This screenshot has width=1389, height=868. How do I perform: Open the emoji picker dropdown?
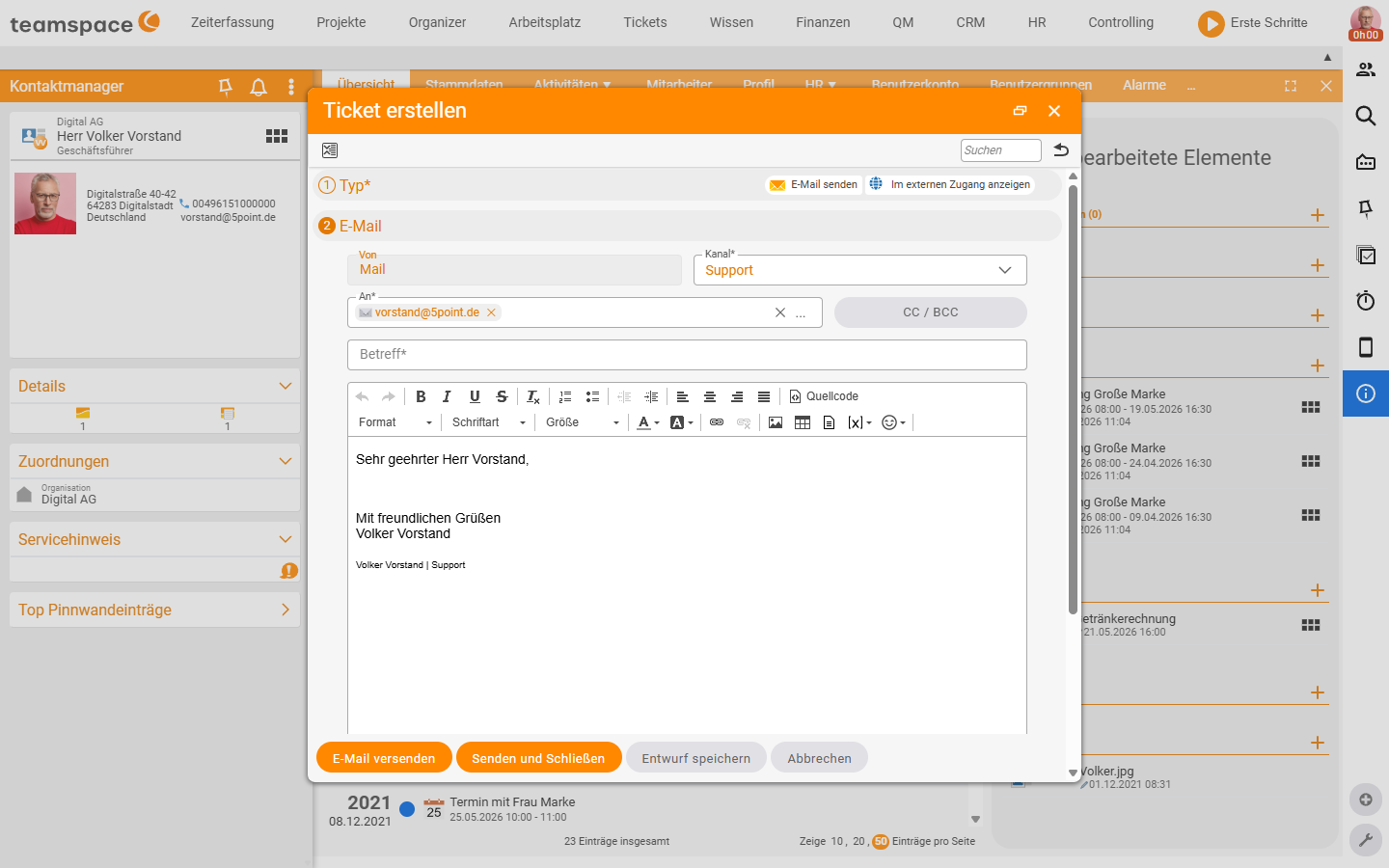pyautogui.click(x=893, y=422)
